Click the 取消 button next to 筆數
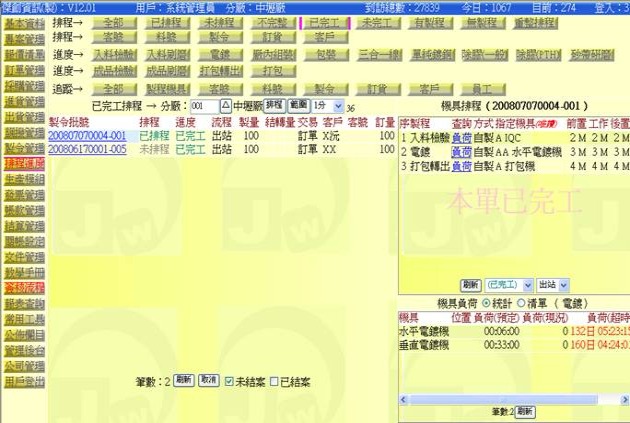630x423 pixels. click(x=208, y=381)
